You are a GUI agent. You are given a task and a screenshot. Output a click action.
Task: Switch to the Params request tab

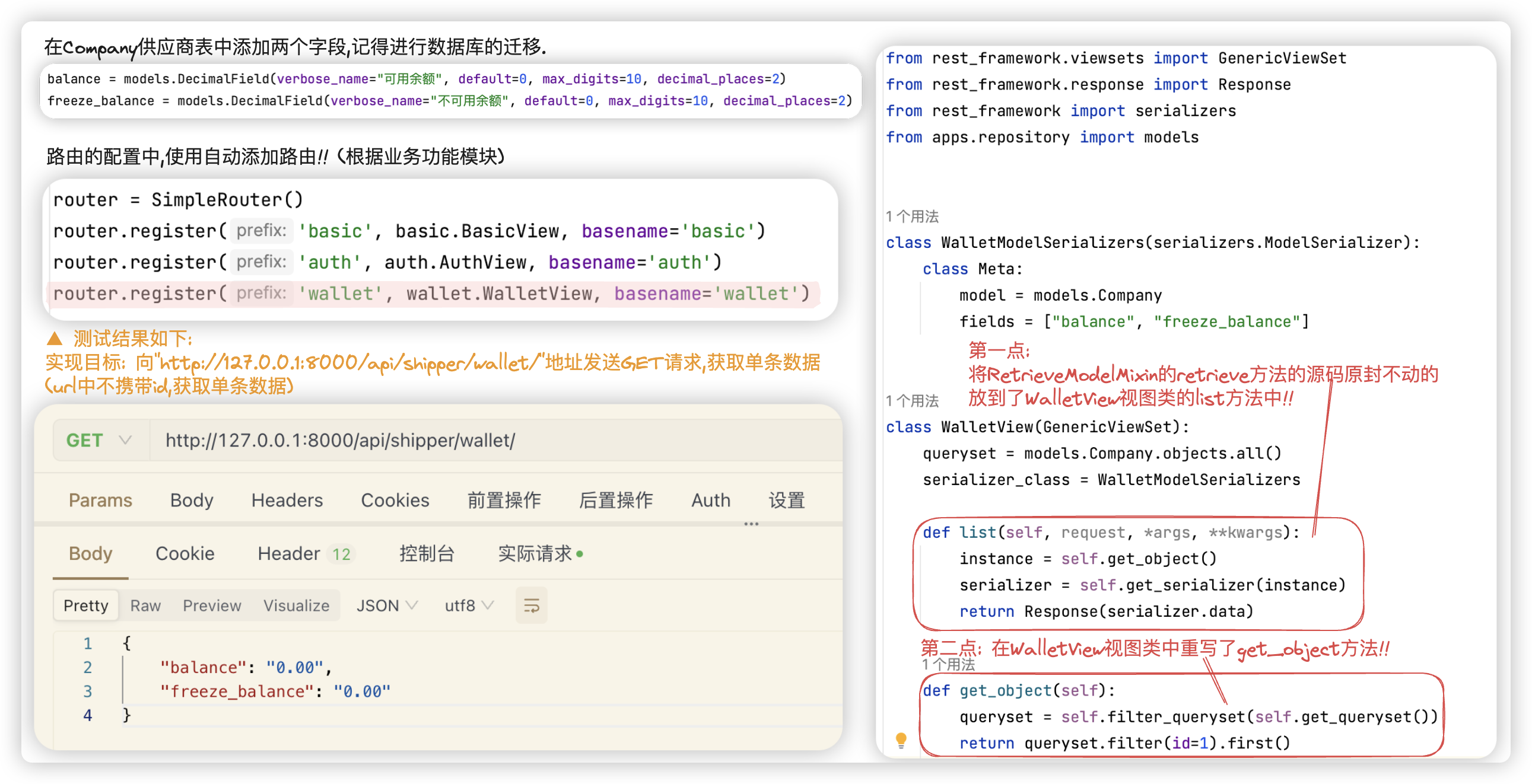[100, 500]
